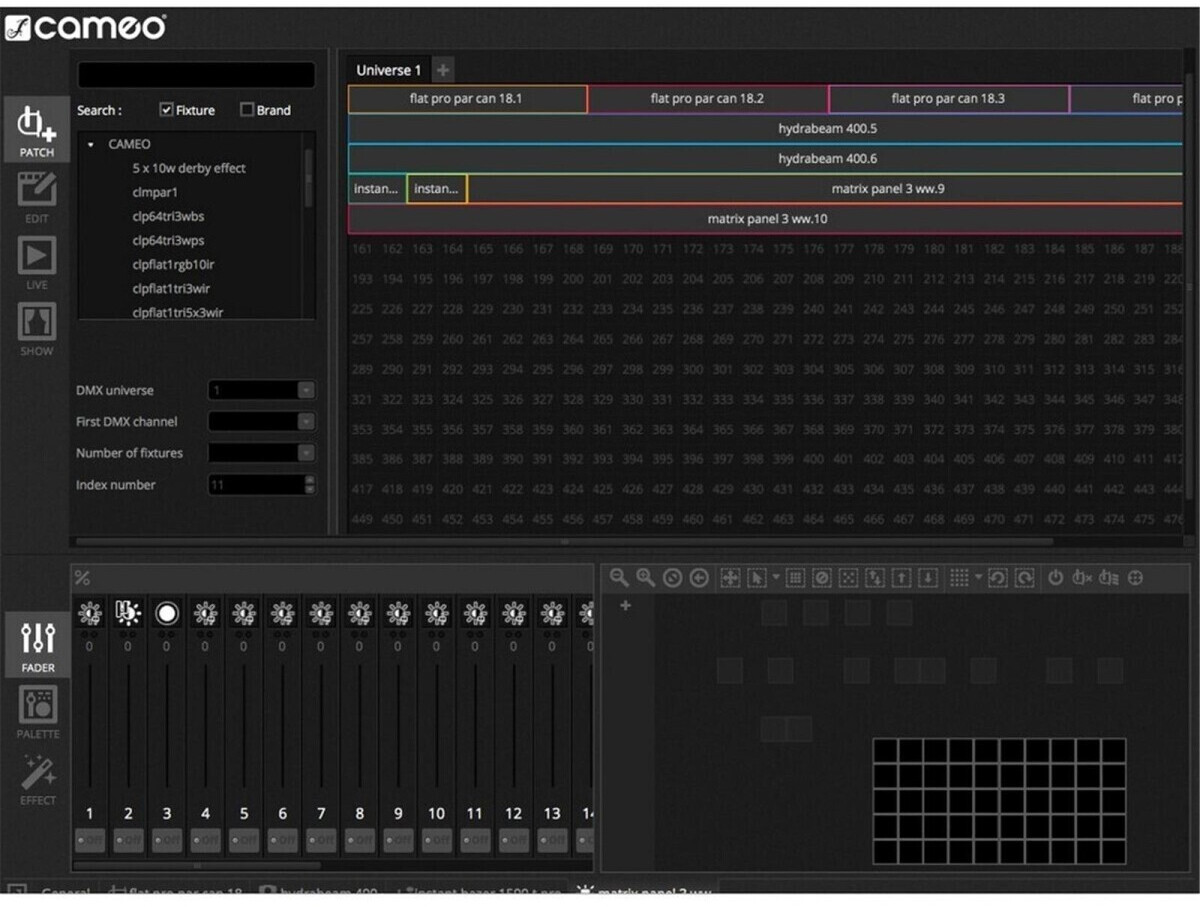The width and height of the screenshot is (1200, 907).
Task: Add a new universe tab with plus
Action: [443, 70]
